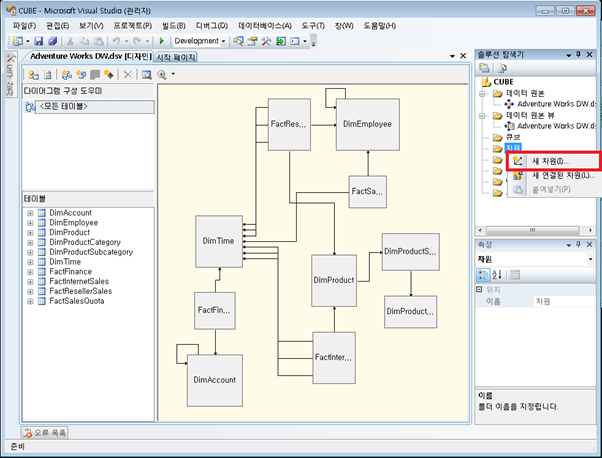Collapse the 데이터 원본 folder node
602x458 pixels.
pyautogui.click(x=482, y=94)
